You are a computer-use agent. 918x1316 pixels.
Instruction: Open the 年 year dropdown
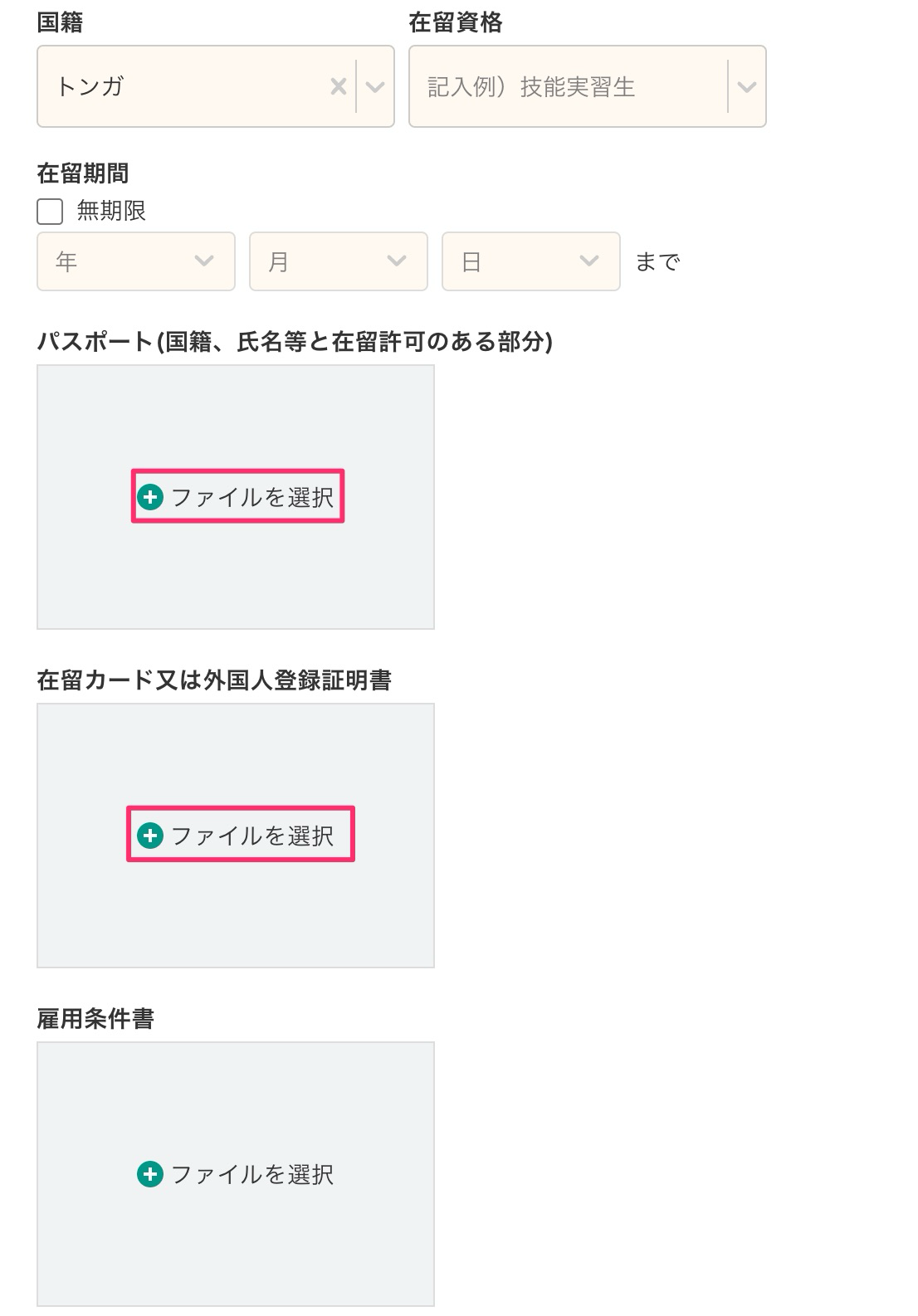[135, 261]
